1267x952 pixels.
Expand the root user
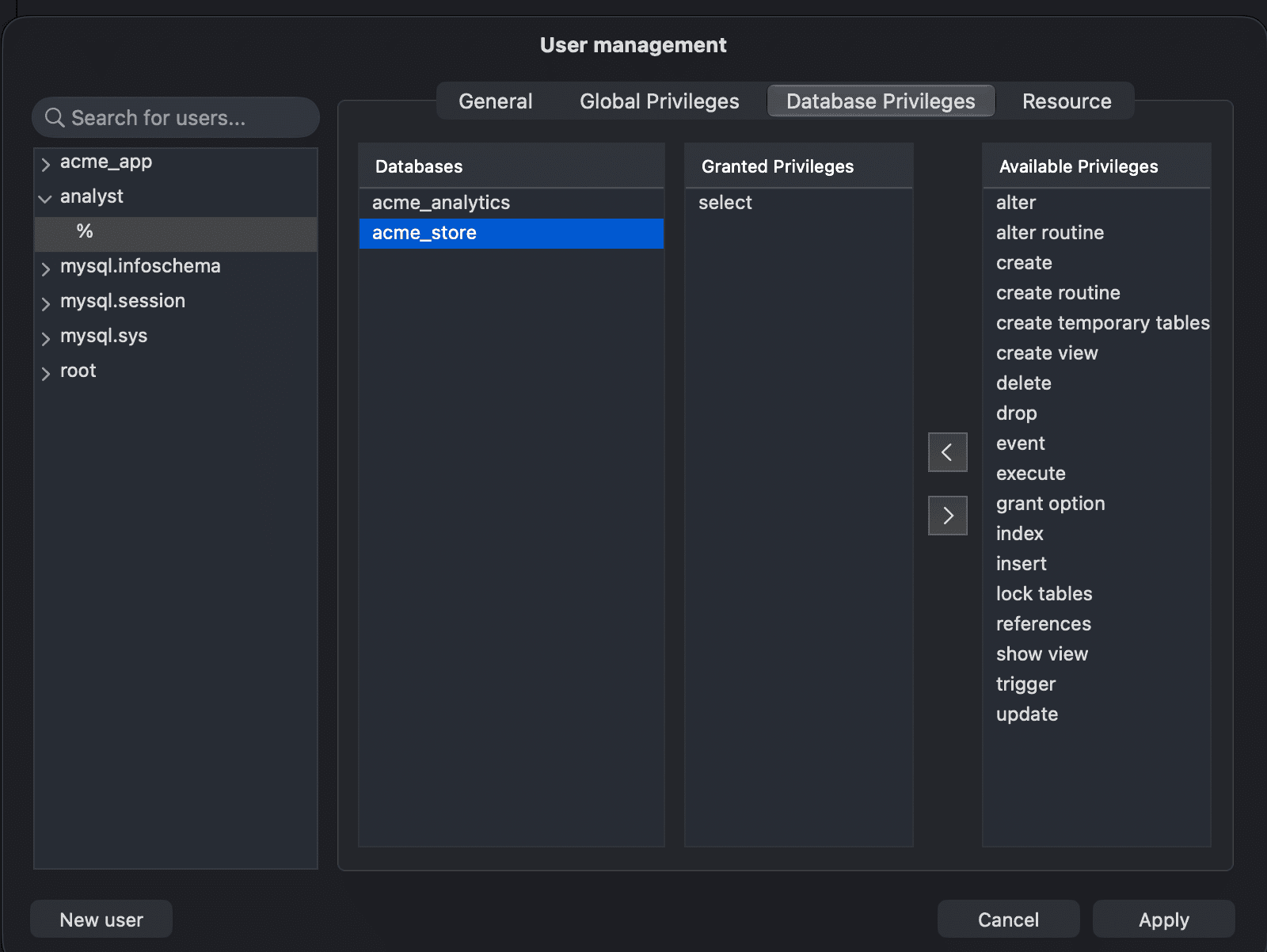[46, 373]
